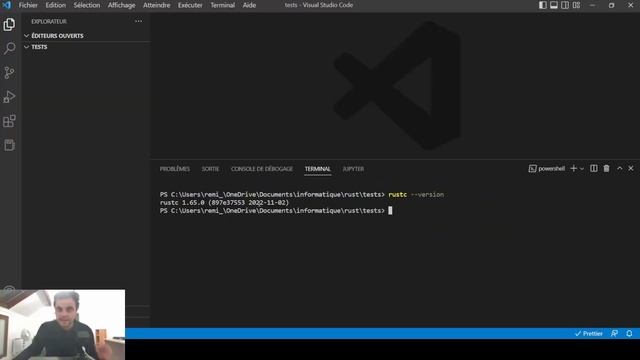The width and height of the screenshot is (640, 360).
Task: Open the Atteindre menu
Action: (156, 5)
